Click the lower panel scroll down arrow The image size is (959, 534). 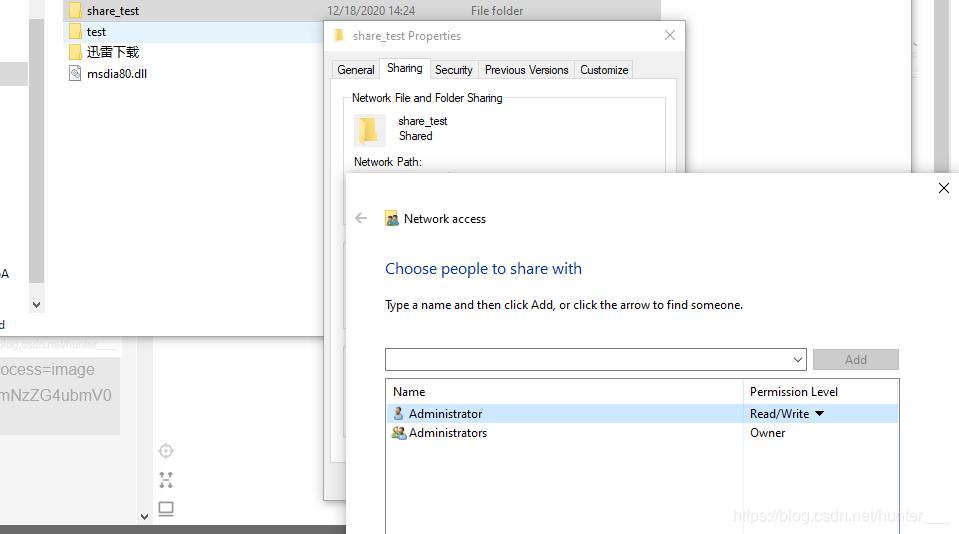144,517
